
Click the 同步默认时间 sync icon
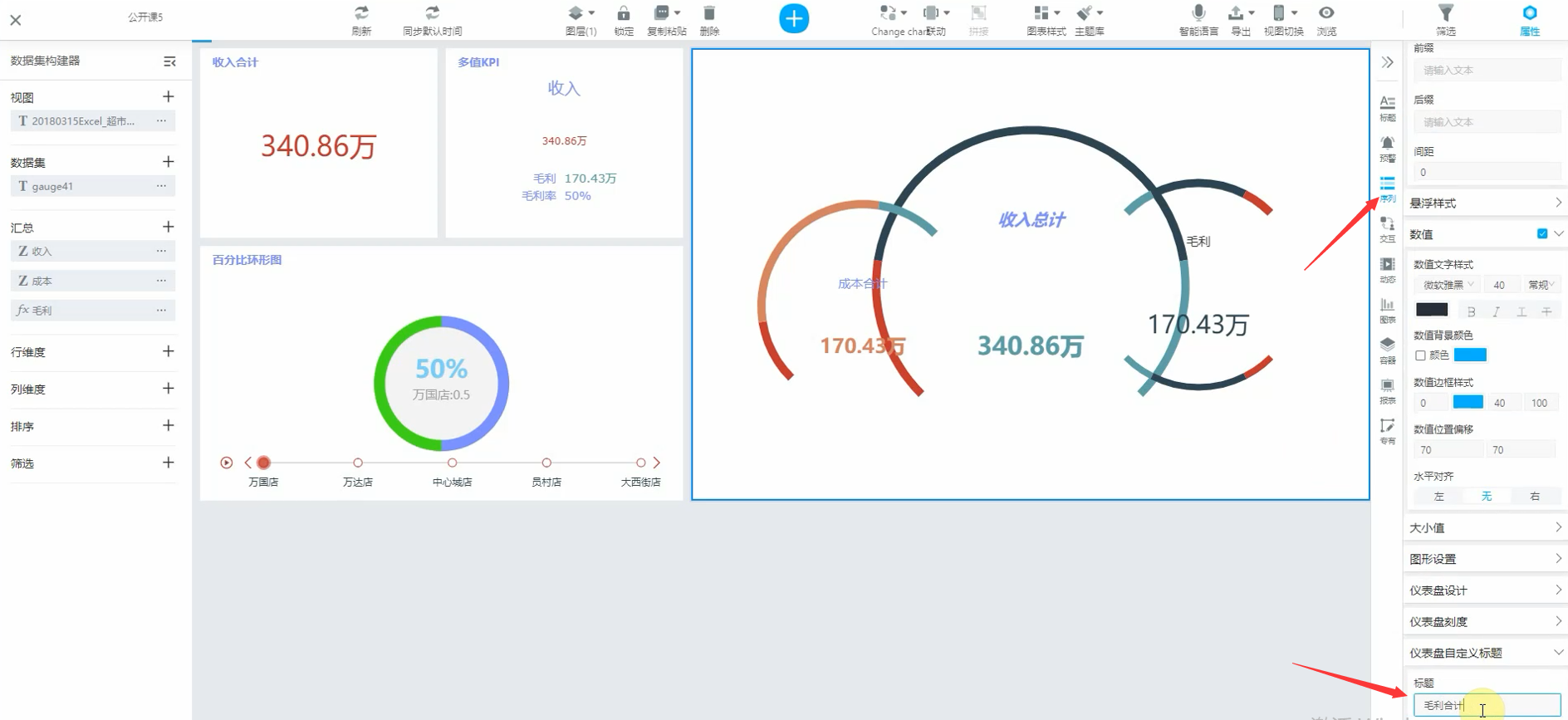pyautogui.click(x=433, y=13)
